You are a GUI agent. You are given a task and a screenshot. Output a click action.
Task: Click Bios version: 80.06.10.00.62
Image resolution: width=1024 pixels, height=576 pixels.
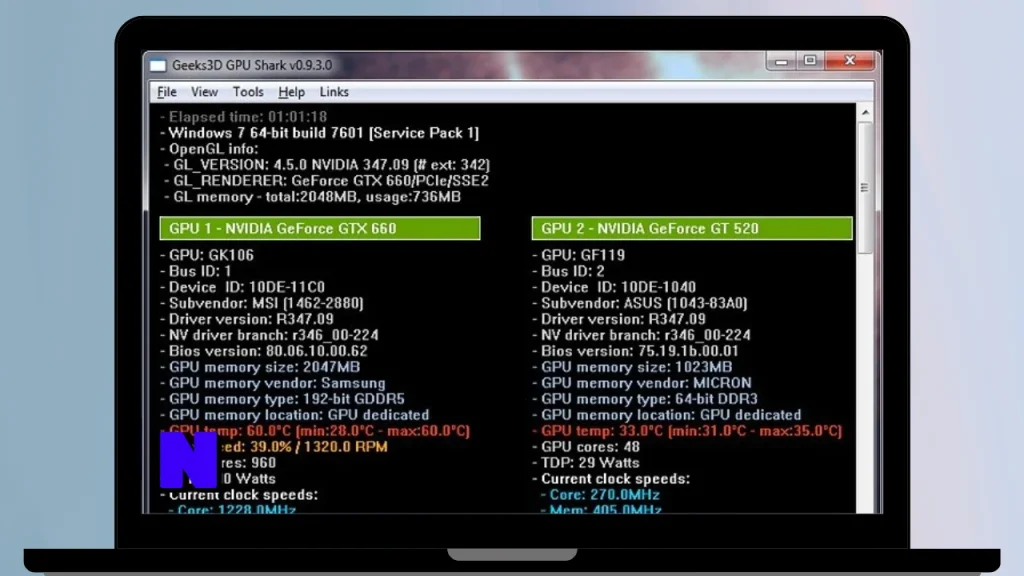pos(264,351)
